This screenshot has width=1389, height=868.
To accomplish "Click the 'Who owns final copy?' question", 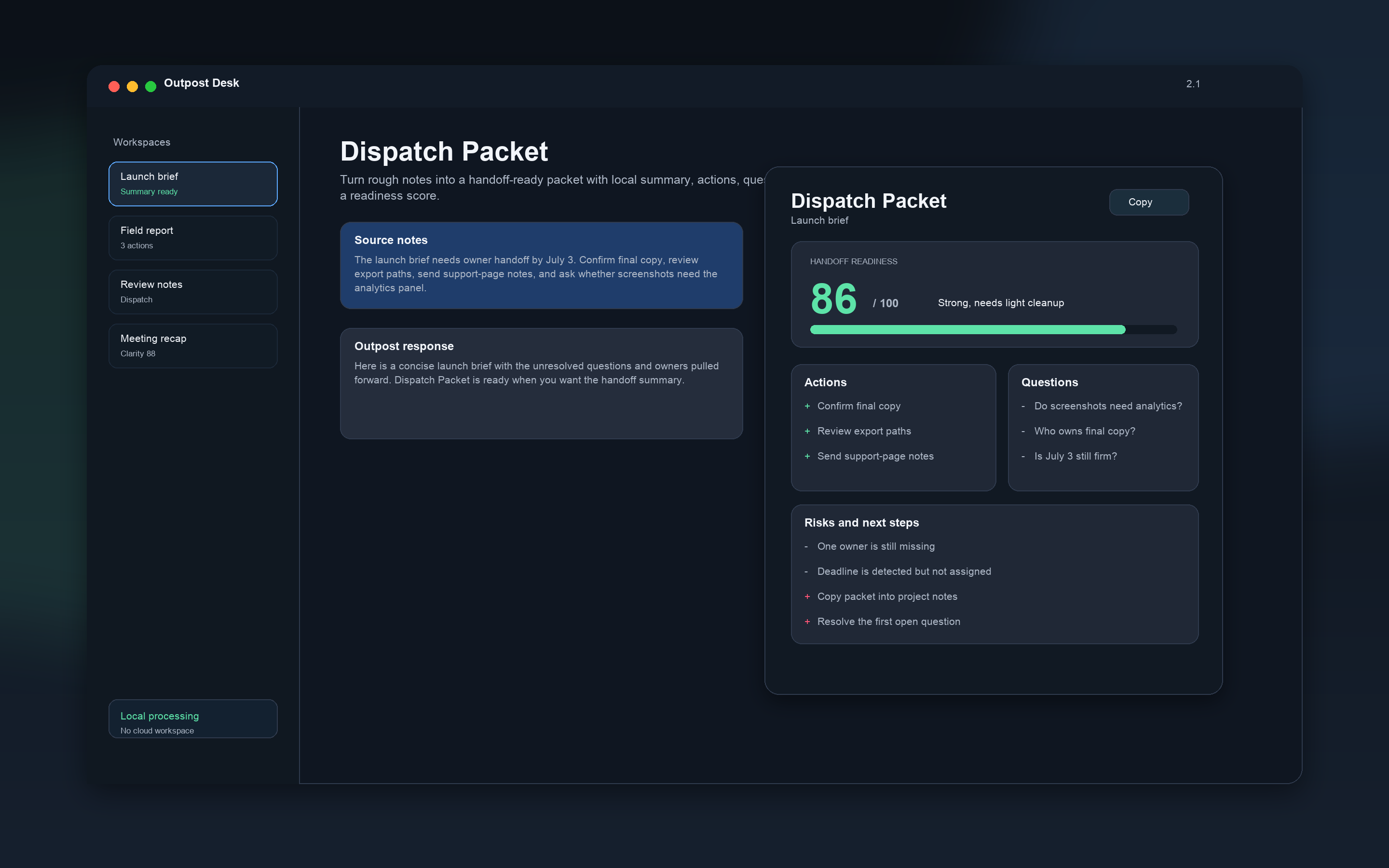I will (1084, 431).
